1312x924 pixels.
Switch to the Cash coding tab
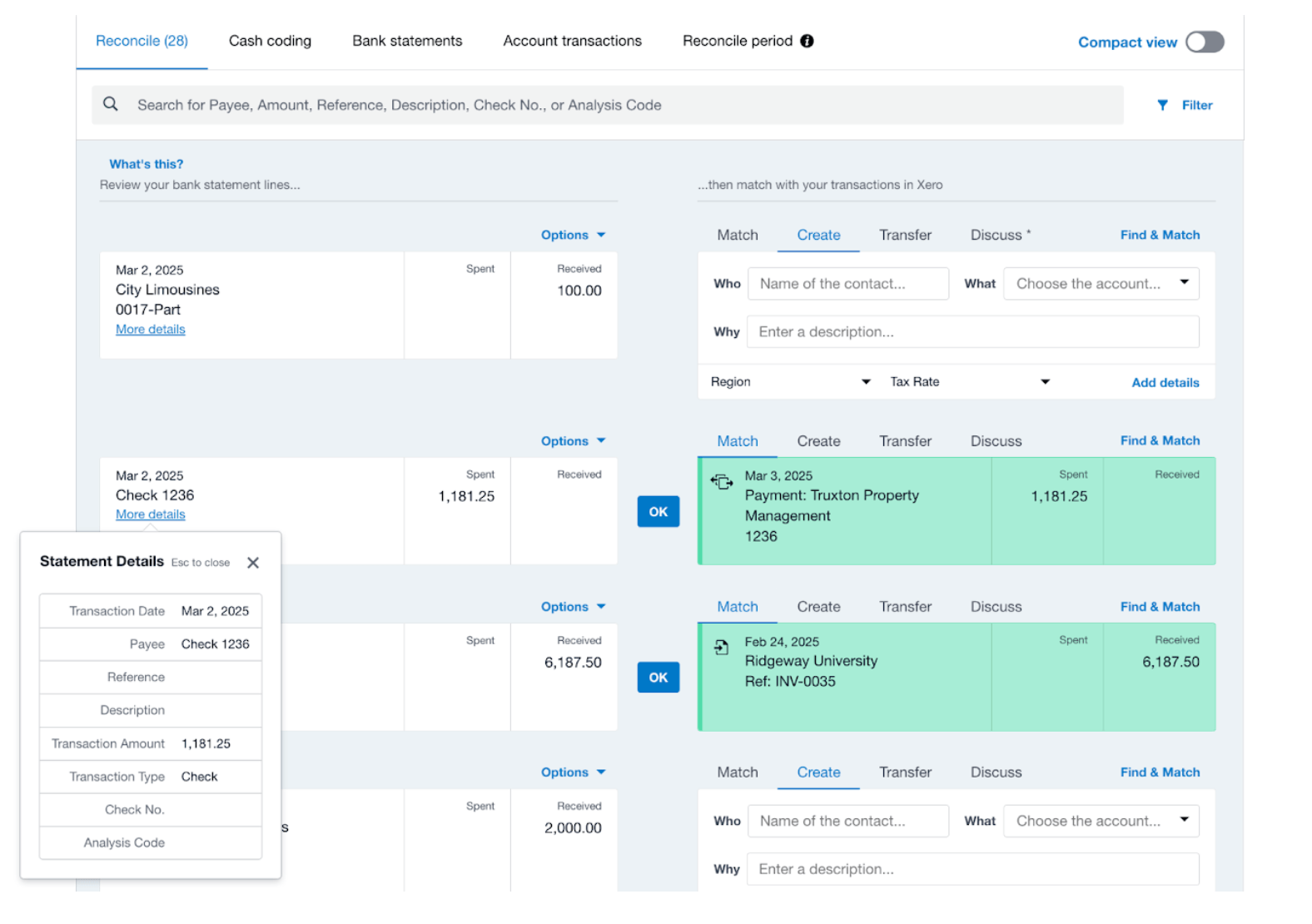point(270,41)
